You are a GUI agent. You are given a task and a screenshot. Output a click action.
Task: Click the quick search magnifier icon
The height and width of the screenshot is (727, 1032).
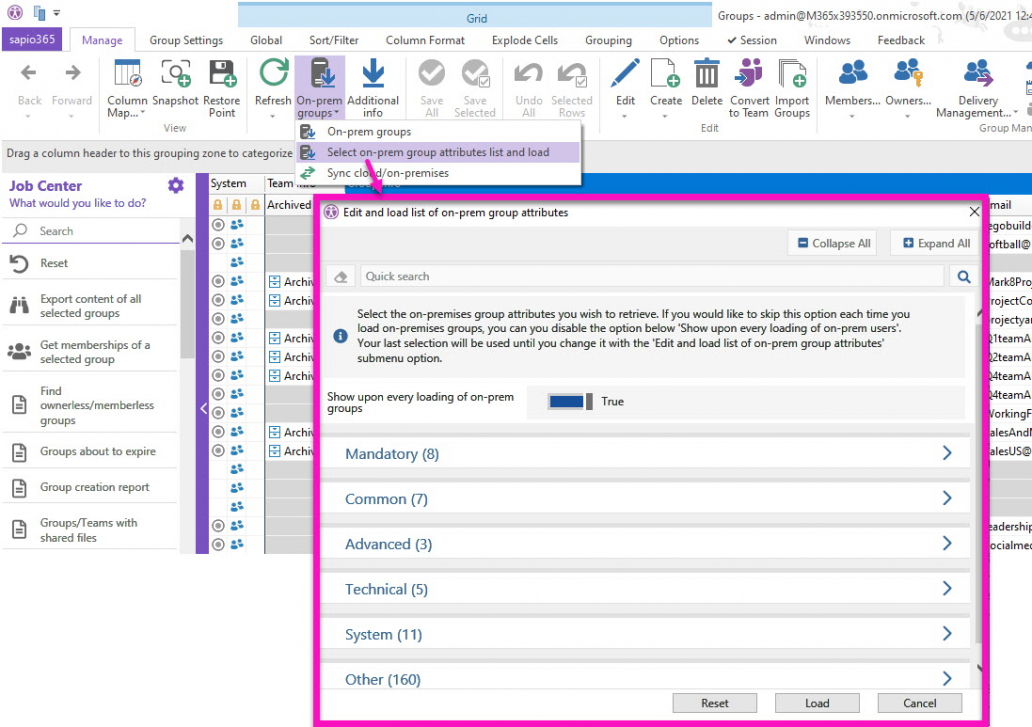tap(964, 276)
